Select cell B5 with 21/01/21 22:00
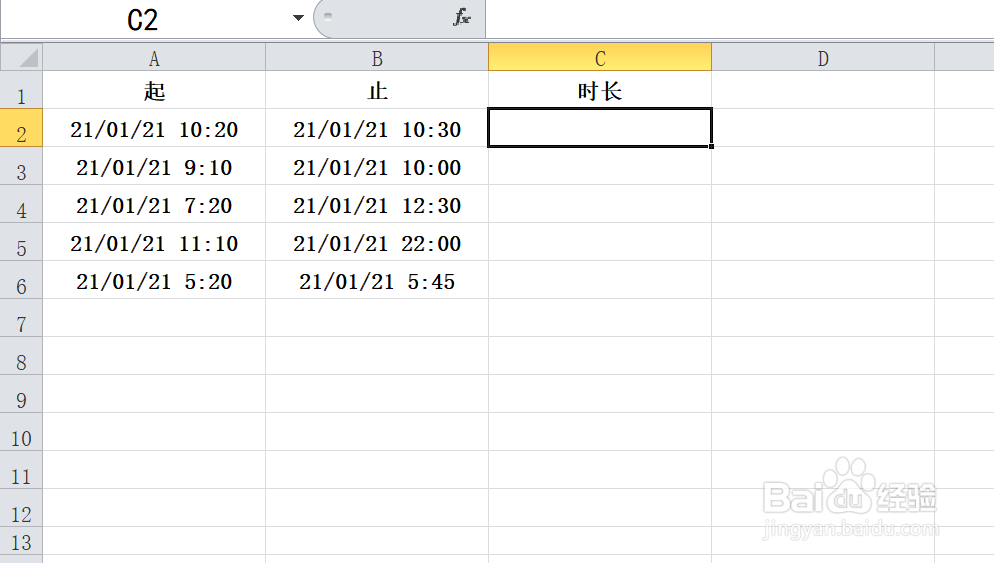This screenshot has height=563, width=994. [377, 243]
